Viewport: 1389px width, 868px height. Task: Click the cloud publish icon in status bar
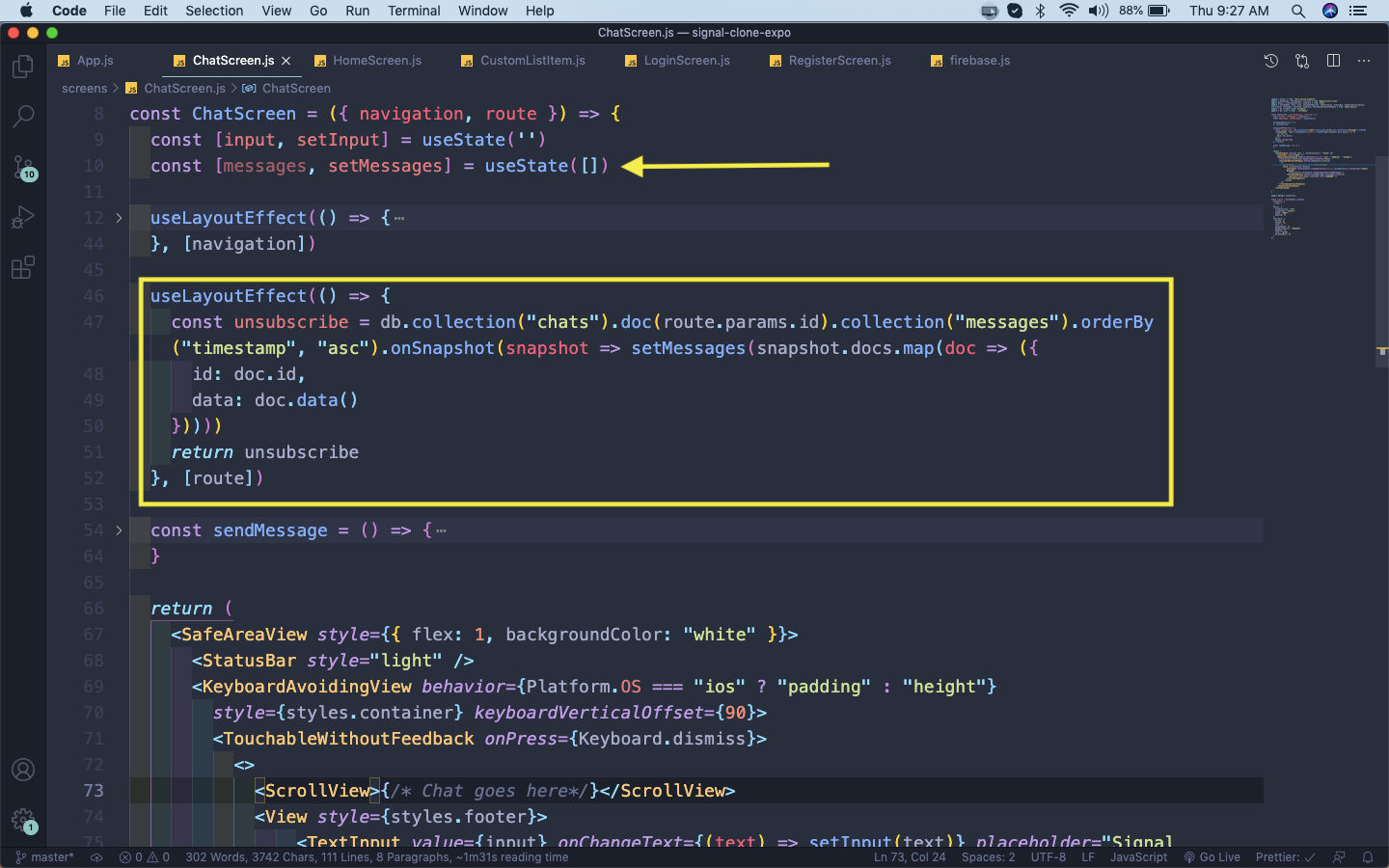click(x=96, y=857)
